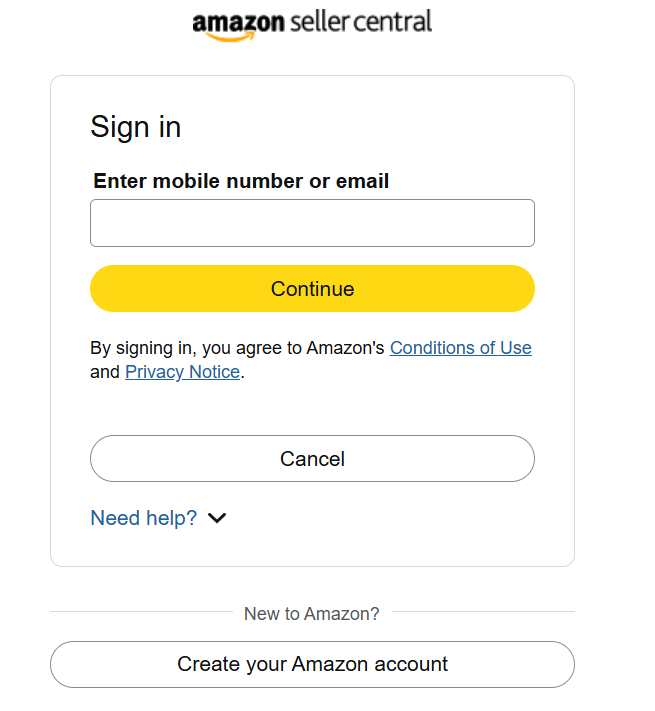Click divider line right of "New to Amazon?"
This screenshot has height=711, width=655.
(x=485, y=612)
